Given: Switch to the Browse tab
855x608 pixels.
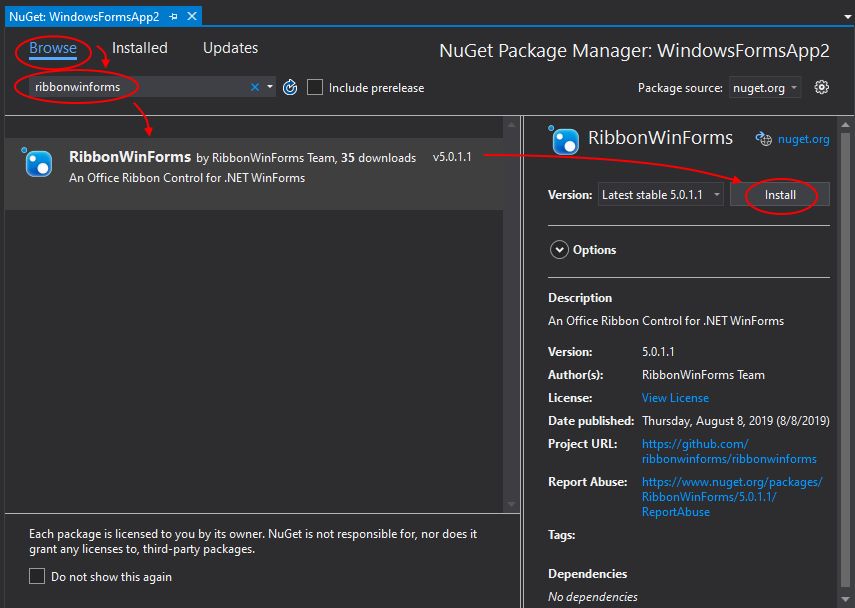Looking at the screenshot, I should click(x=53, y=48).
